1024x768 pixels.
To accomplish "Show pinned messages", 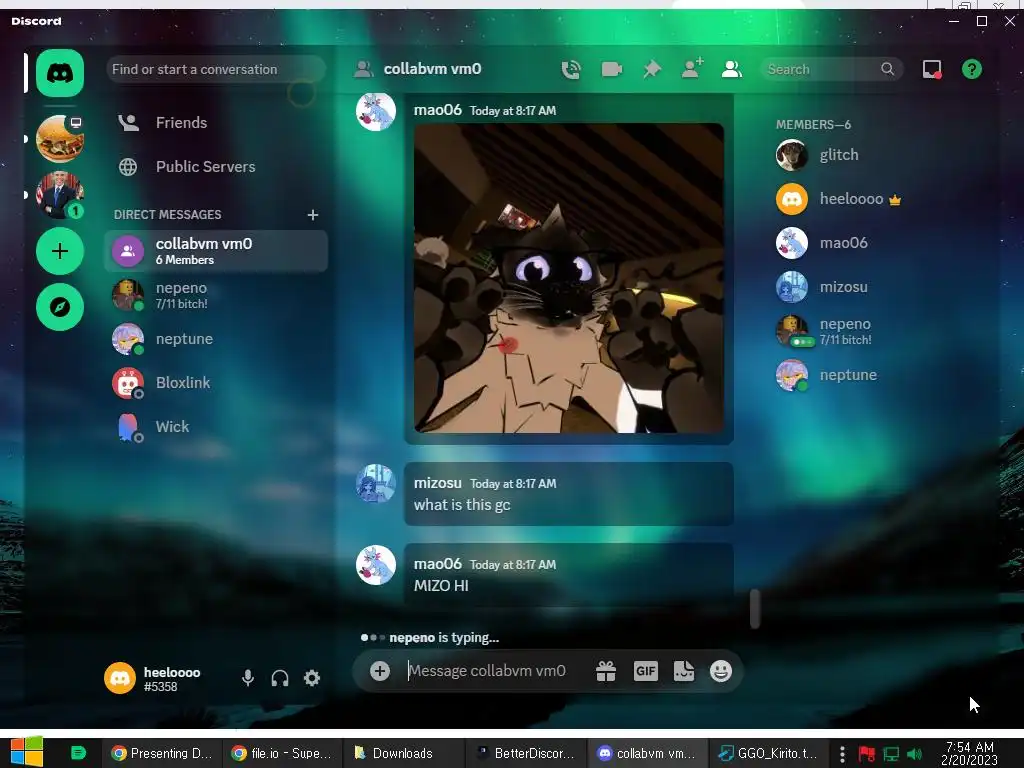I will point(652,69).
